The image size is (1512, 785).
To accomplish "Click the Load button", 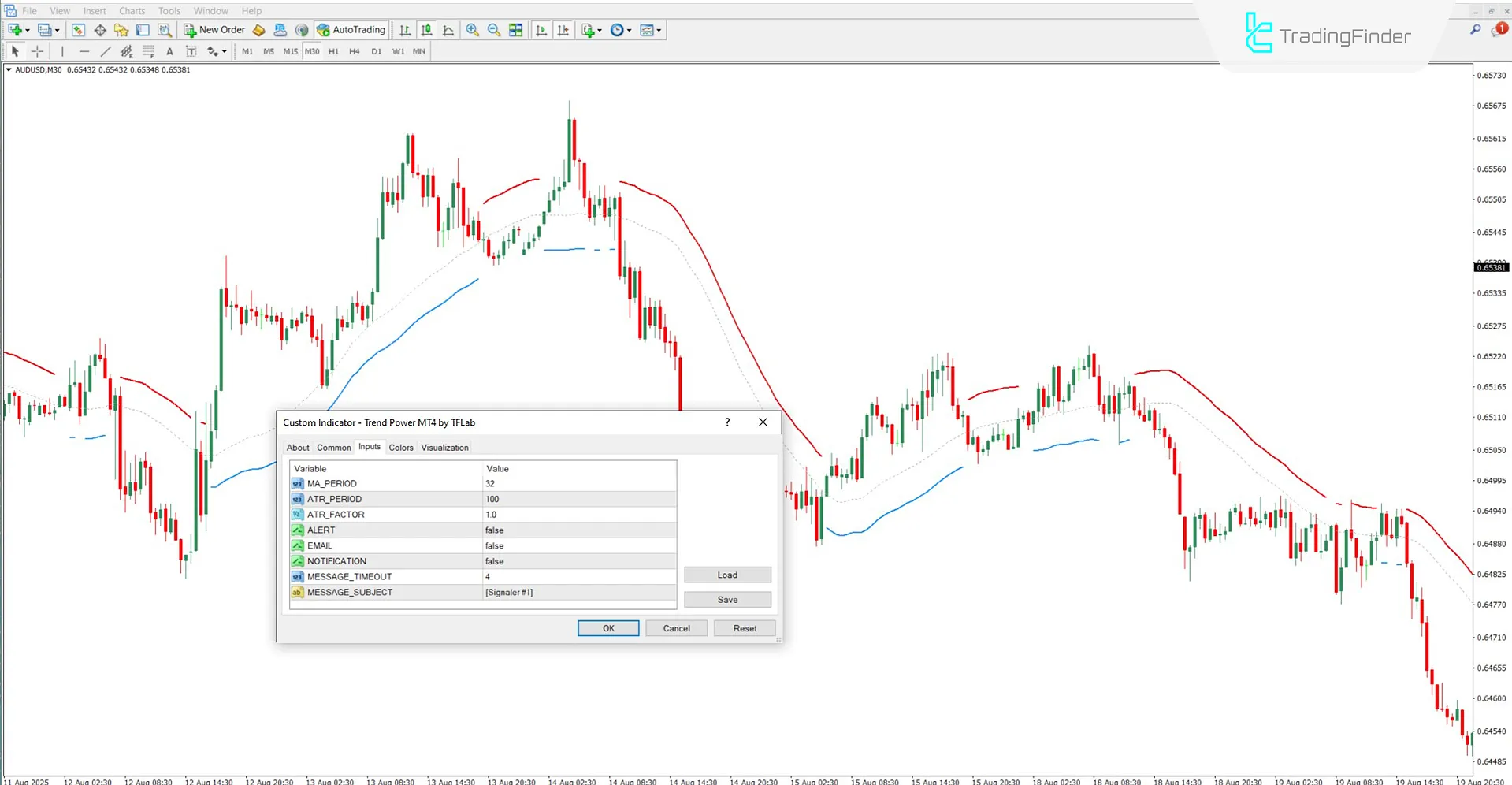I will tap(726, 575).
